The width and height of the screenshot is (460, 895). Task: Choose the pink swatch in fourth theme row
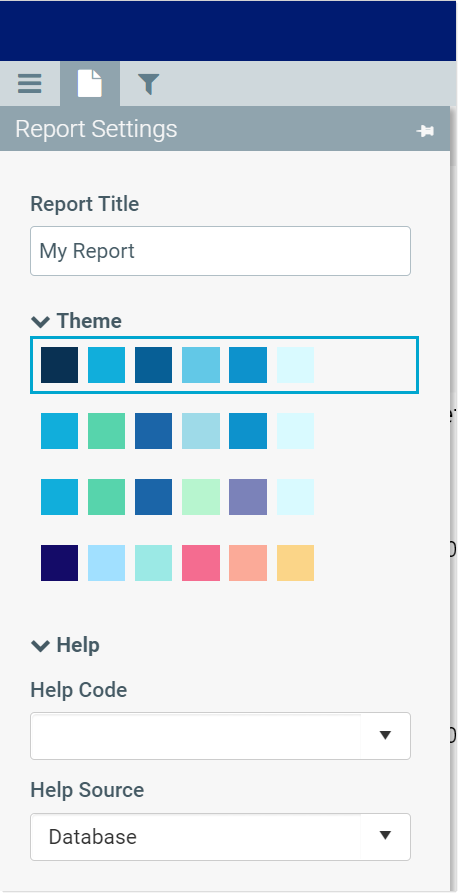tap(201, 563)
